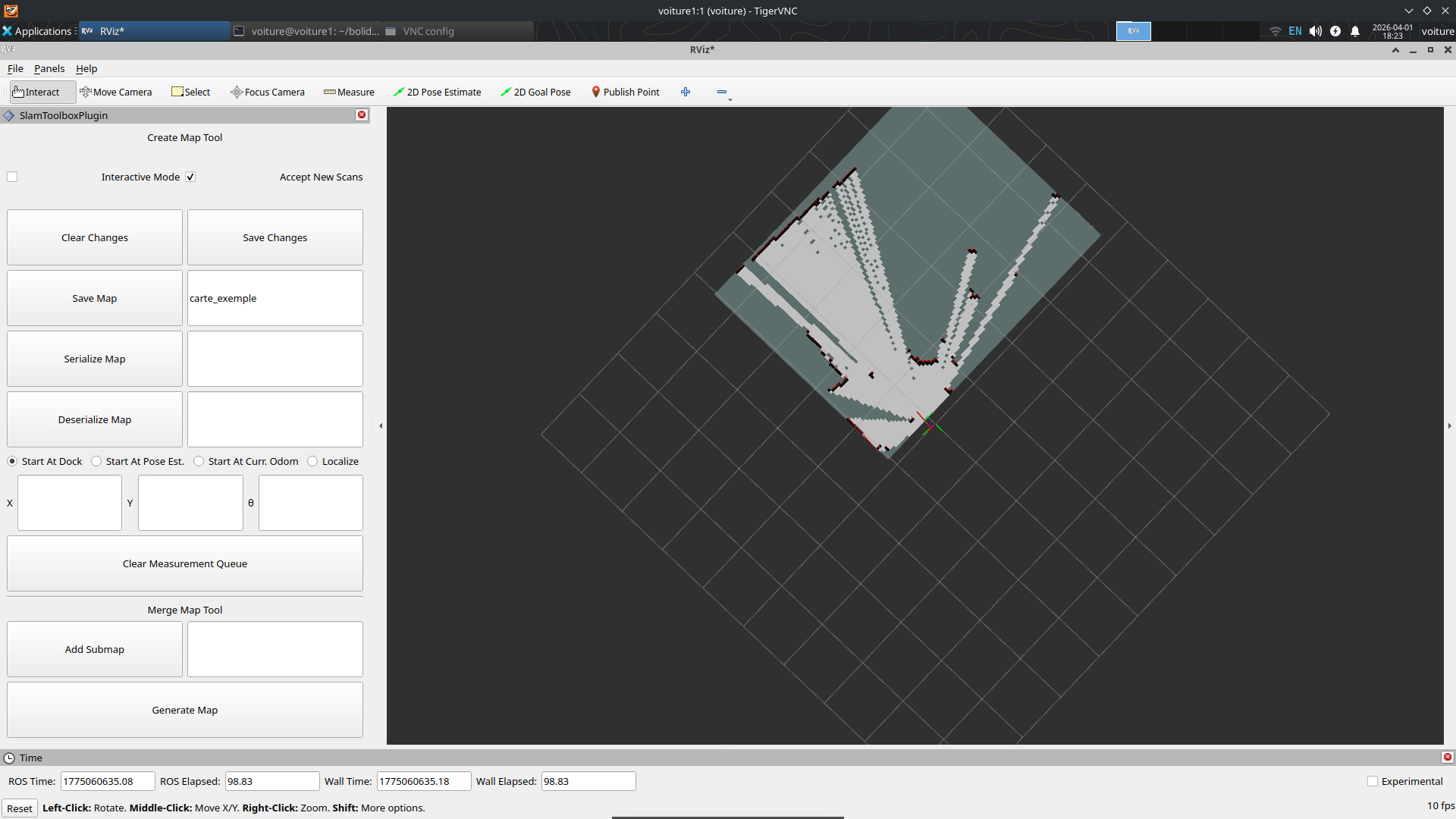
Task: Select the Localize radio button
Action: point(312,461)
